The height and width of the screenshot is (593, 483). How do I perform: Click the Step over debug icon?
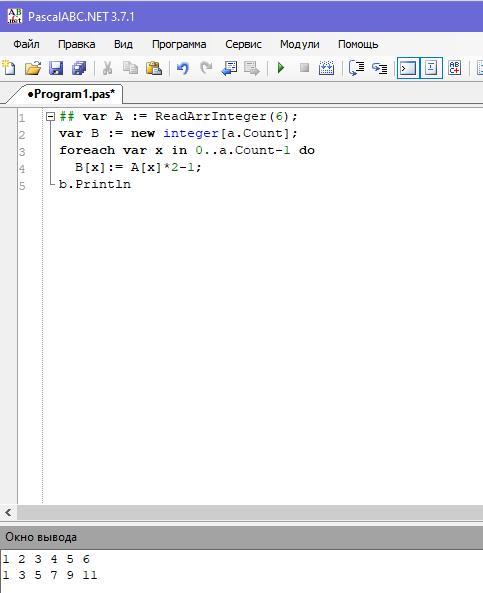[x=356, y=68]
